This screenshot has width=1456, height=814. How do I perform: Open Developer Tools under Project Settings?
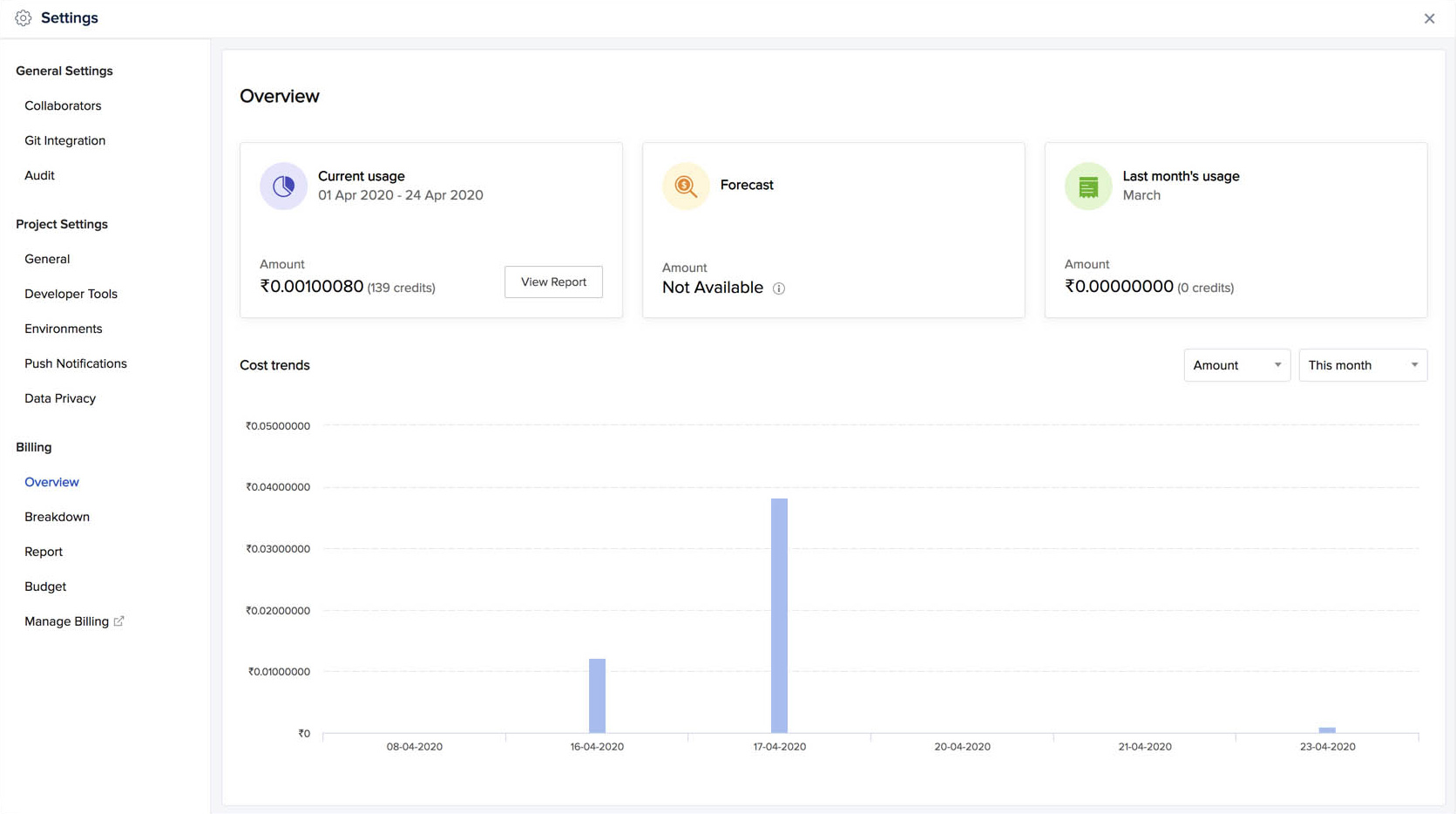(71, 294)
